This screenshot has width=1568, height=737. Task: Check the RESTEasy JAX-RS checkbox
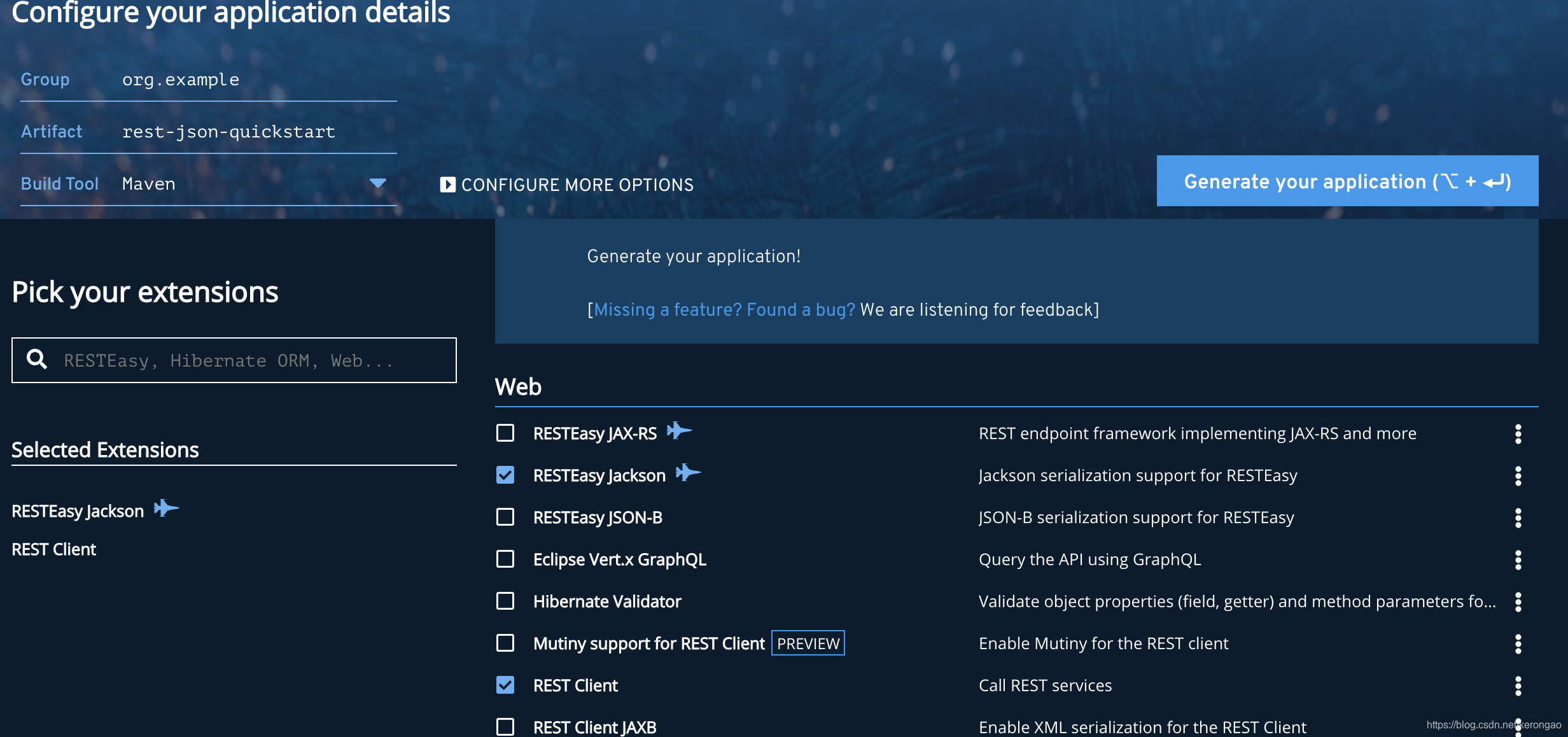point(505,433)
